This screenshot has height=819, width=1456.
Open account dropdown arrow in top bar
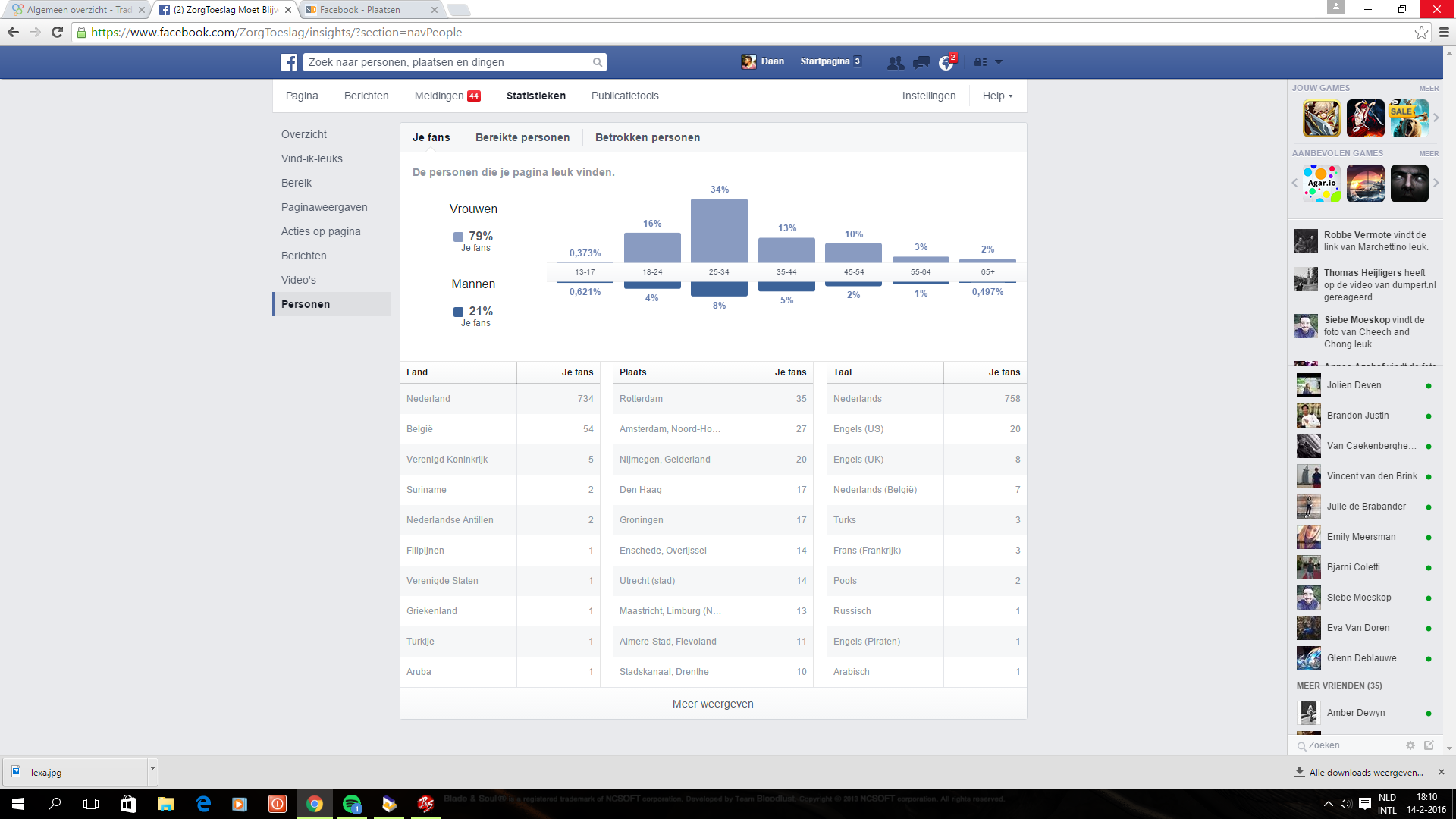pyautogui.click(x=999, y=62)
